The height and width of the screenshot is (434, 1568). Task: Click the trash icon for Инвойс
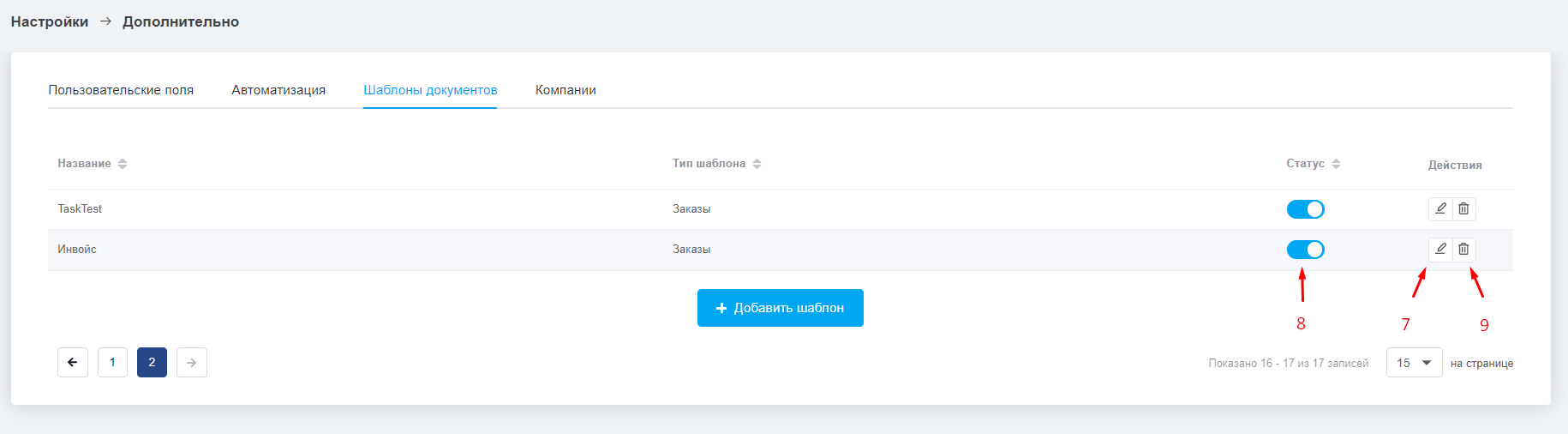point(1463,249)
